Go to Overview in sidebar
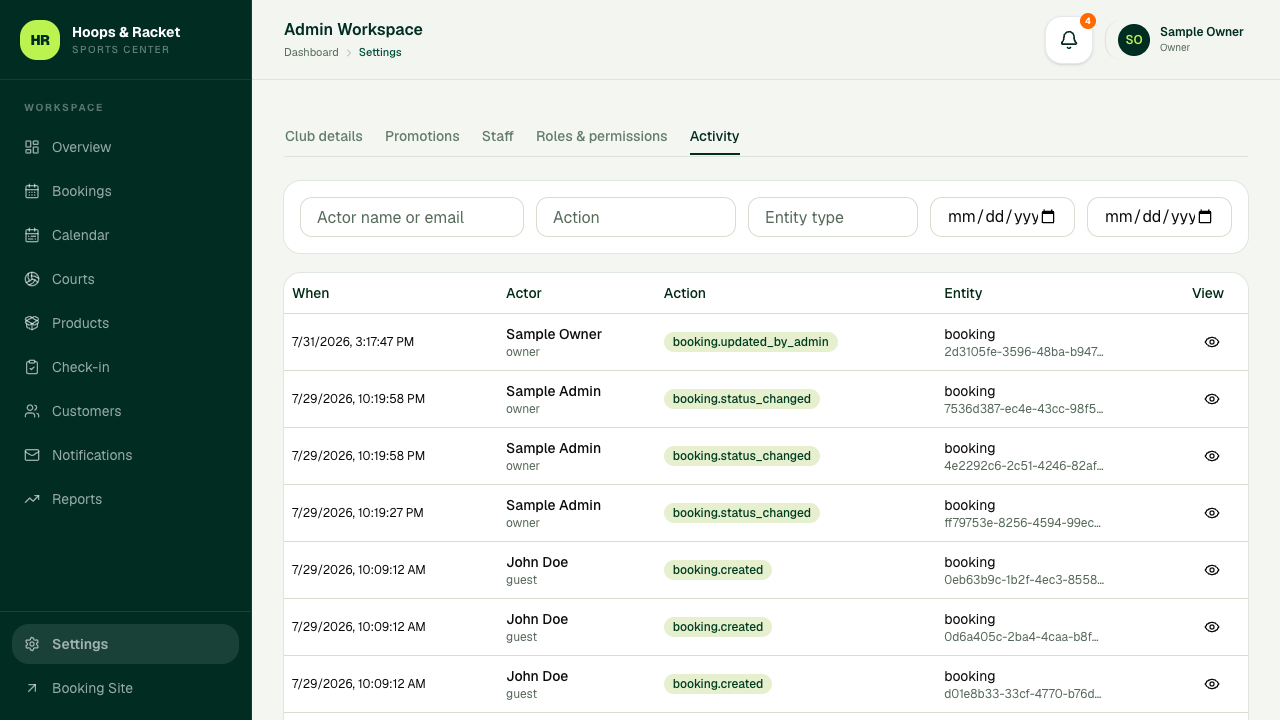 pyautogui.click(x=125, y=147)
